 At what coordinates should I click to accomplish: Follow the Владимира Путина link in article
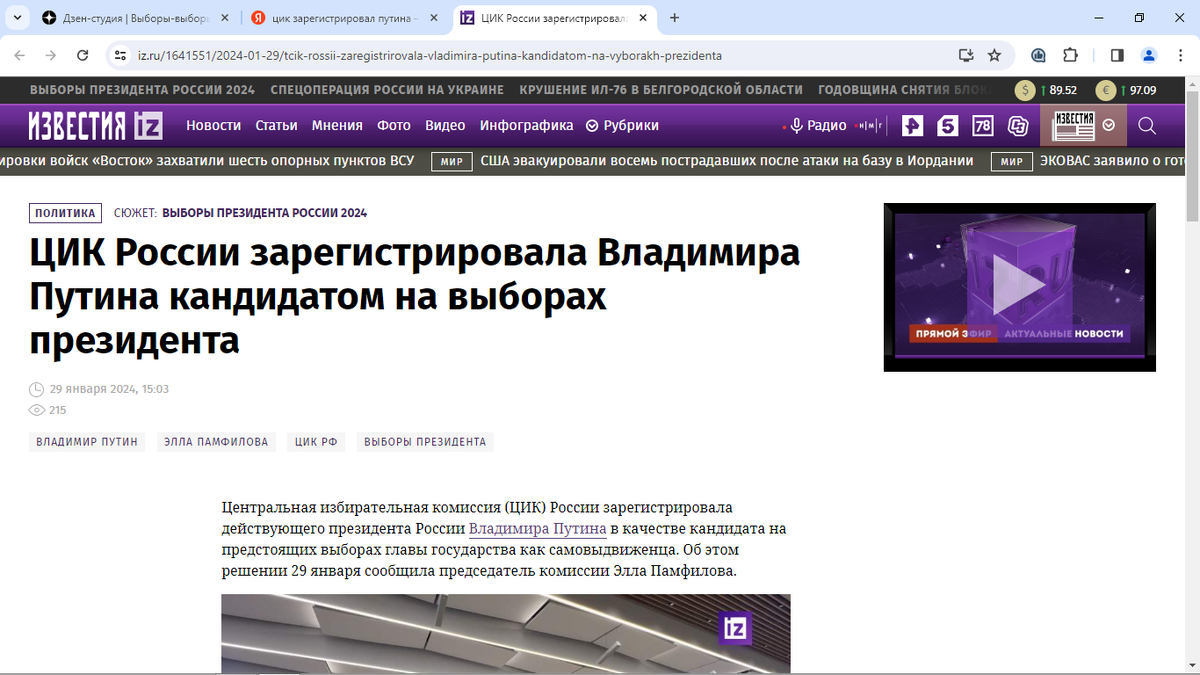click(x=538, y=528)
